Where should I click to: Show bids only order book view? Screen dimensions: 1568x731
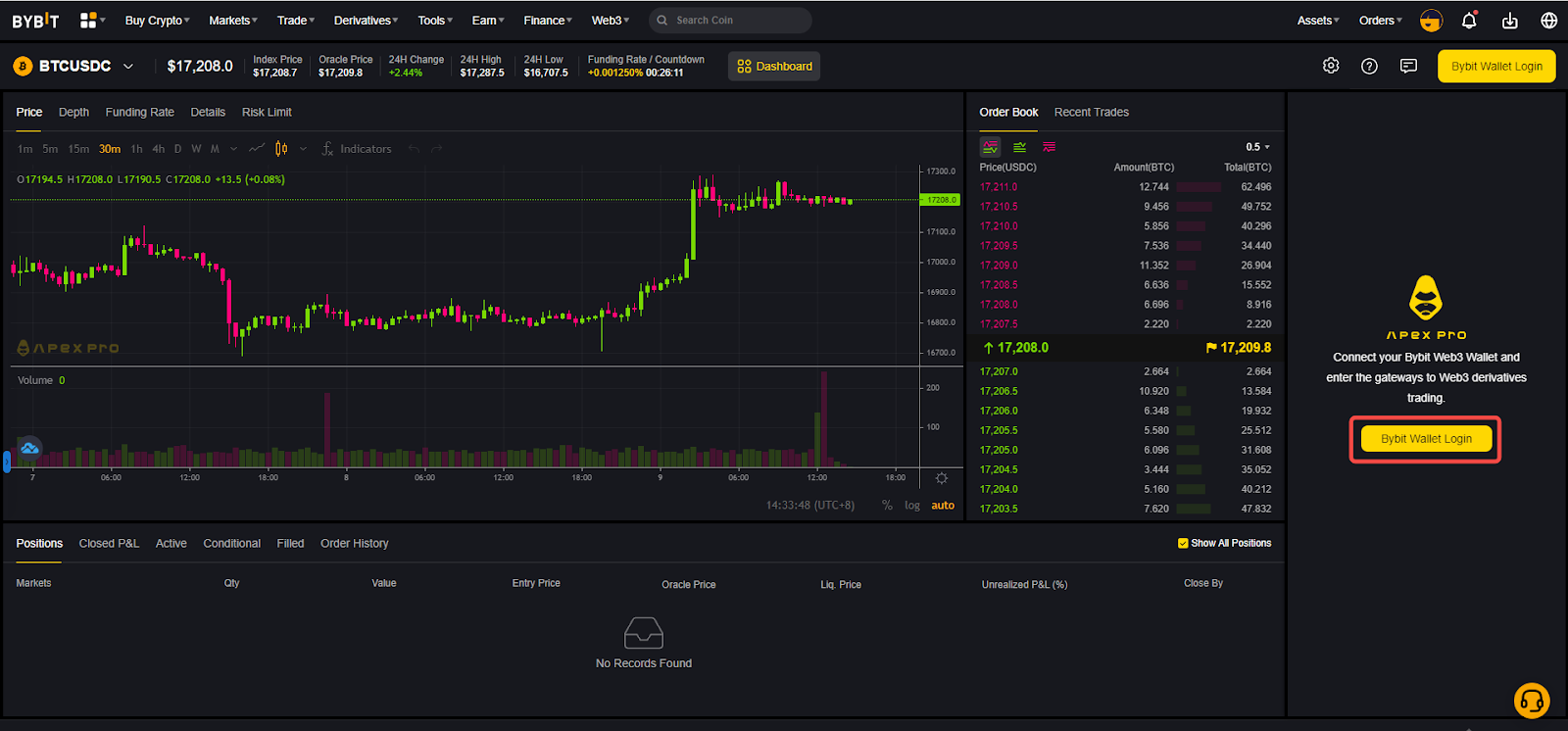tap(1020, 147)
